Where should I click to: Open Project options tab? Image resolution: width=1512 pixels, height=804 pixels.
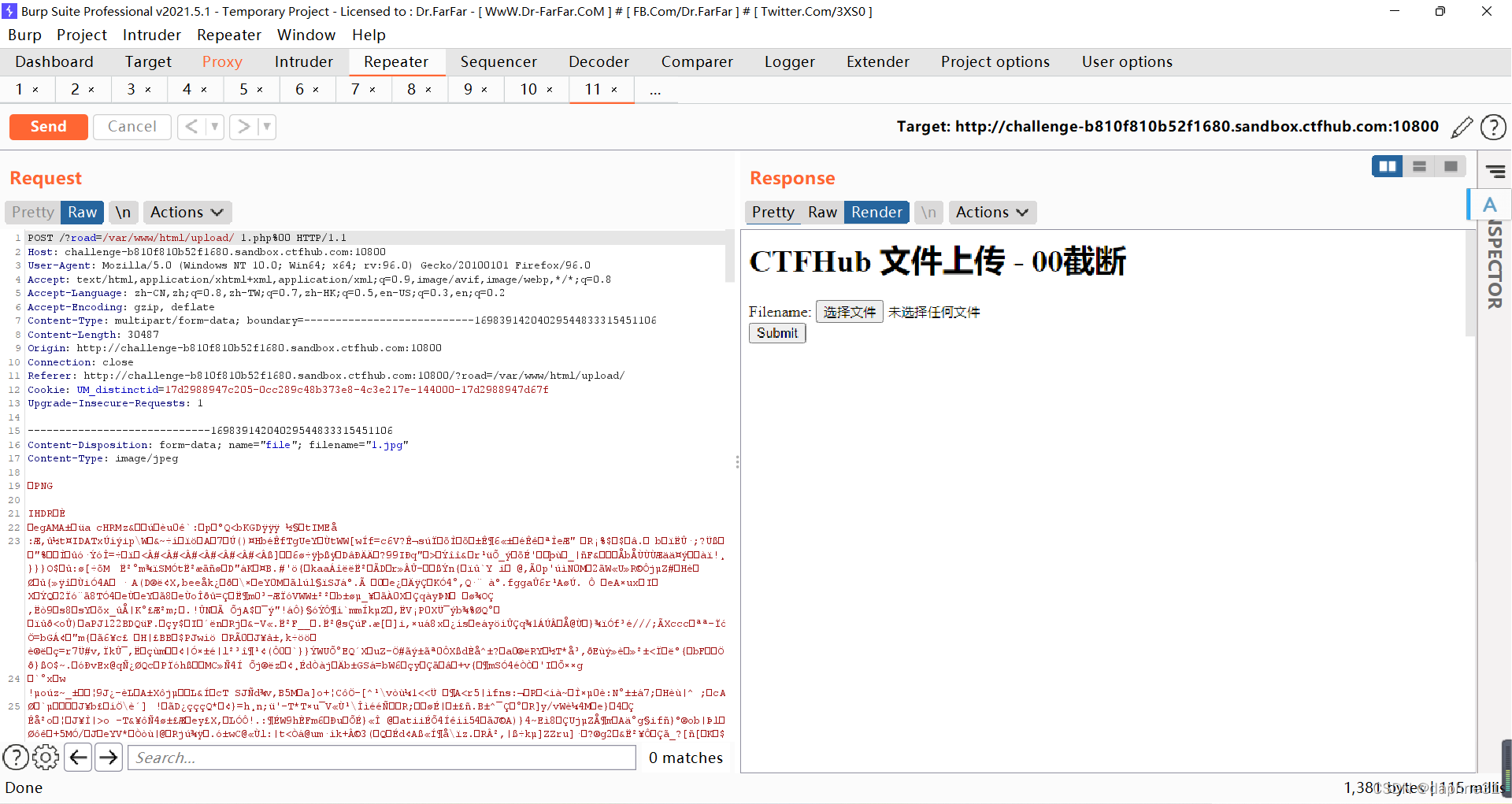tap(995, 62)
